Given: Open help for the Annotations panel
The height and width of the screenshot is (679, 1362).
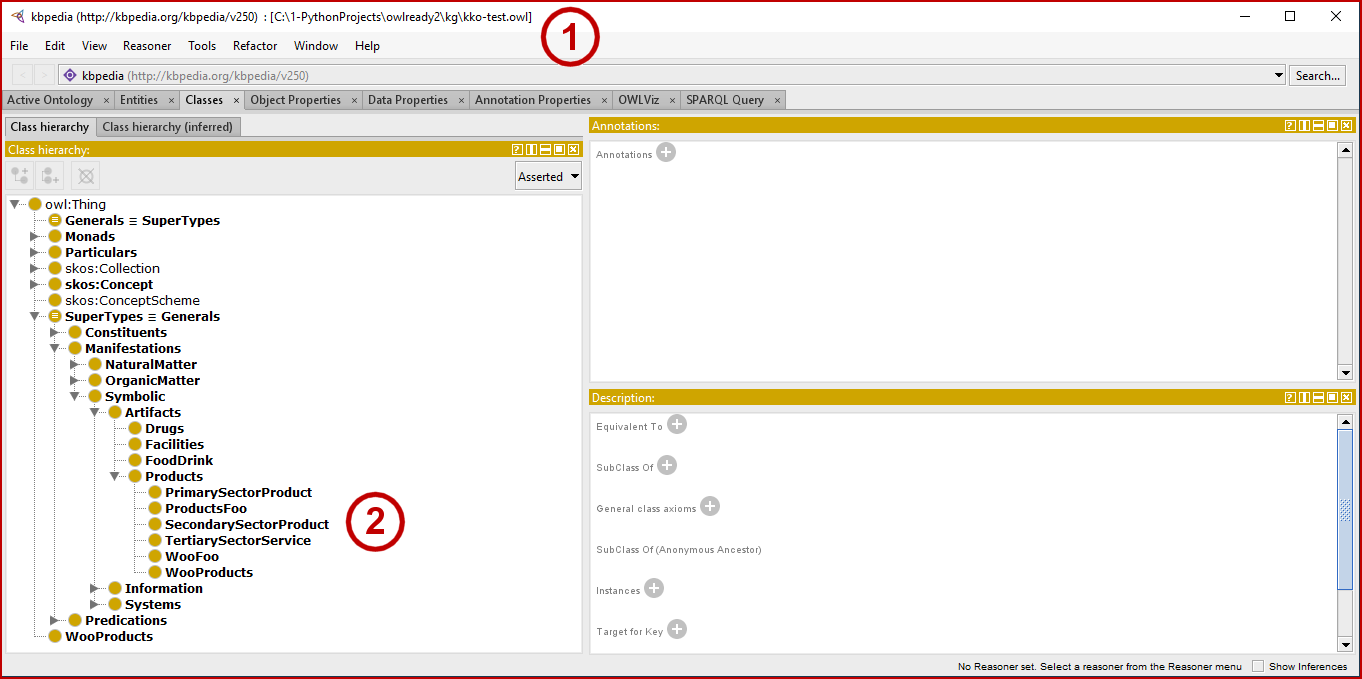Looking at the screenshot, I should point(1291,126).
